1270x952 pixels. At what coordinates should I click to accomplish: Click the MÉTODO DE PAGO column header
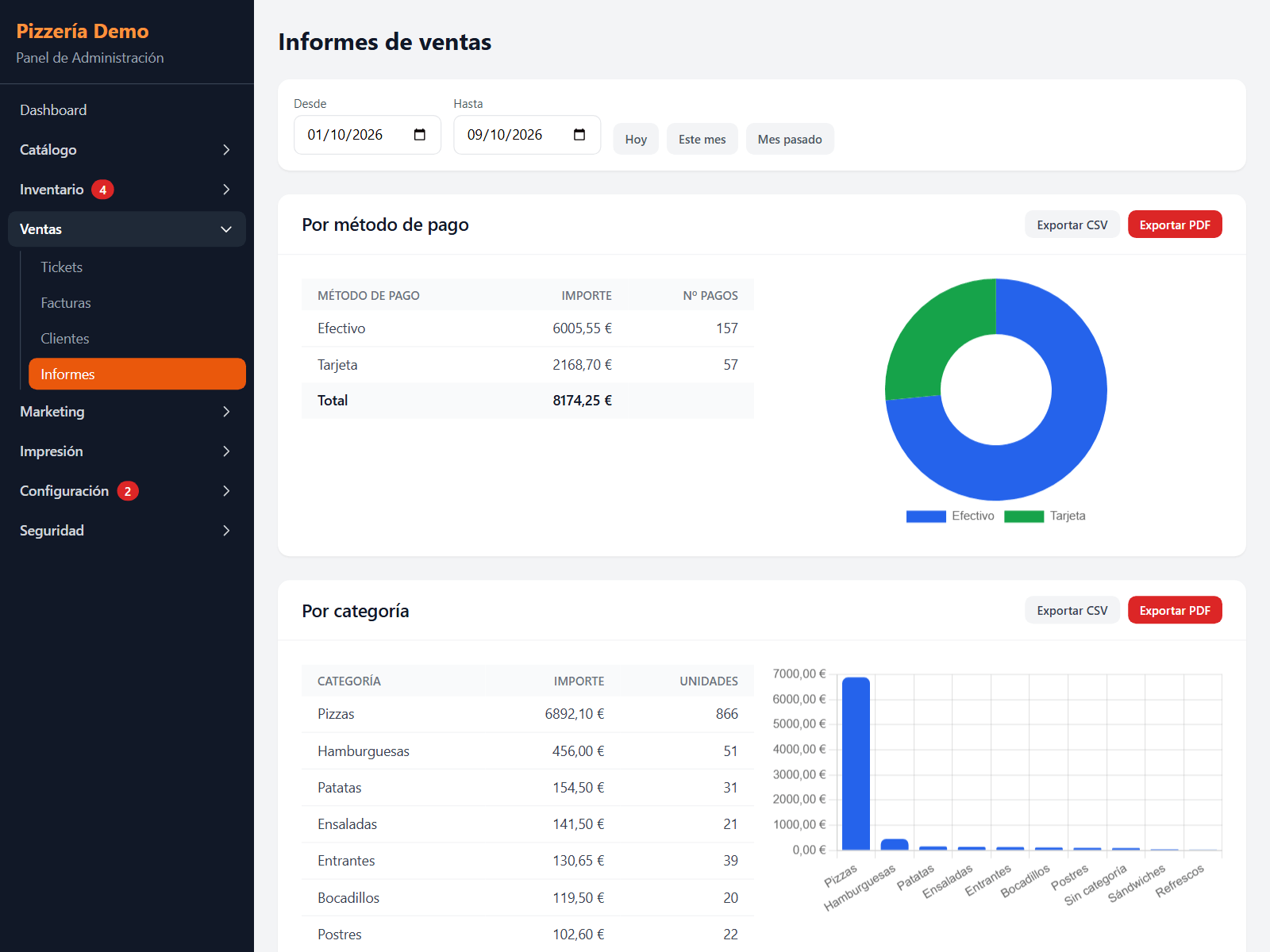[x=368, y=296]
